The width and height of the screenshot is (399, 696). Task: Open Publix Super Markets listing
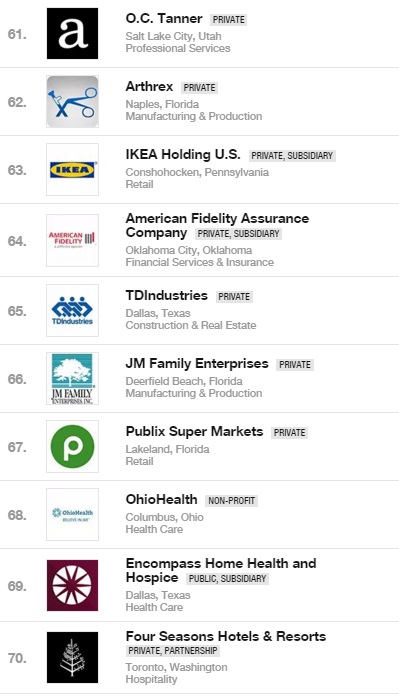[194, 431]
